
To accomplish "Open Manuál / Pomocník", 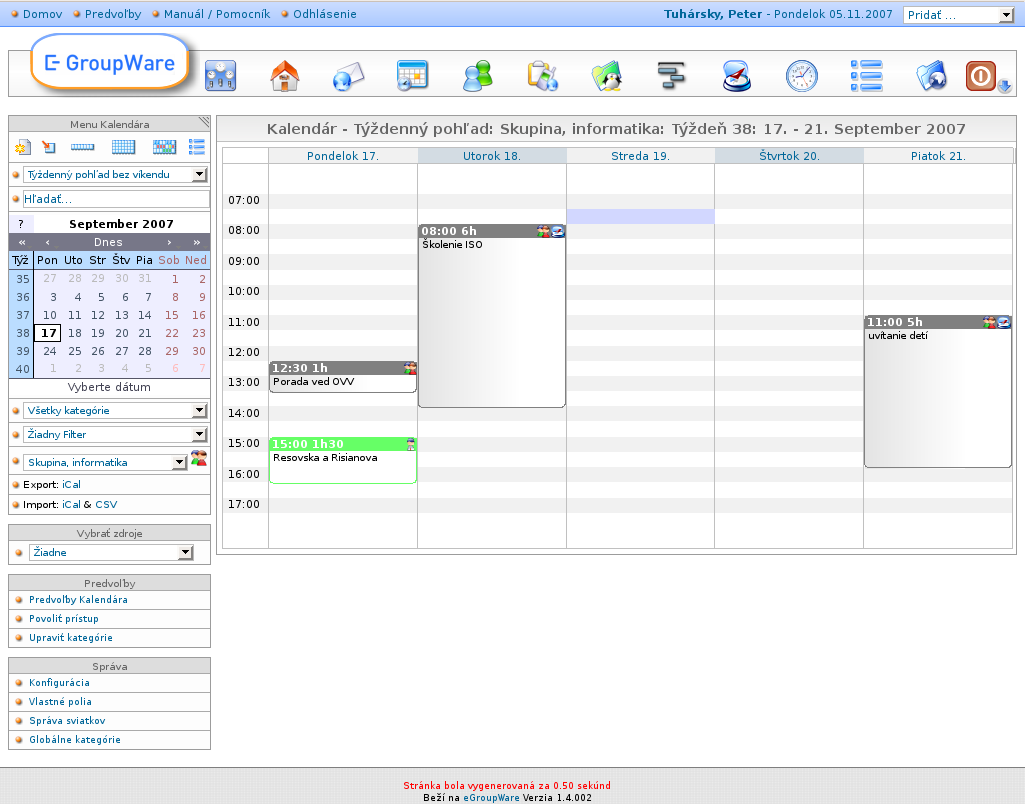I will [217, 14].
